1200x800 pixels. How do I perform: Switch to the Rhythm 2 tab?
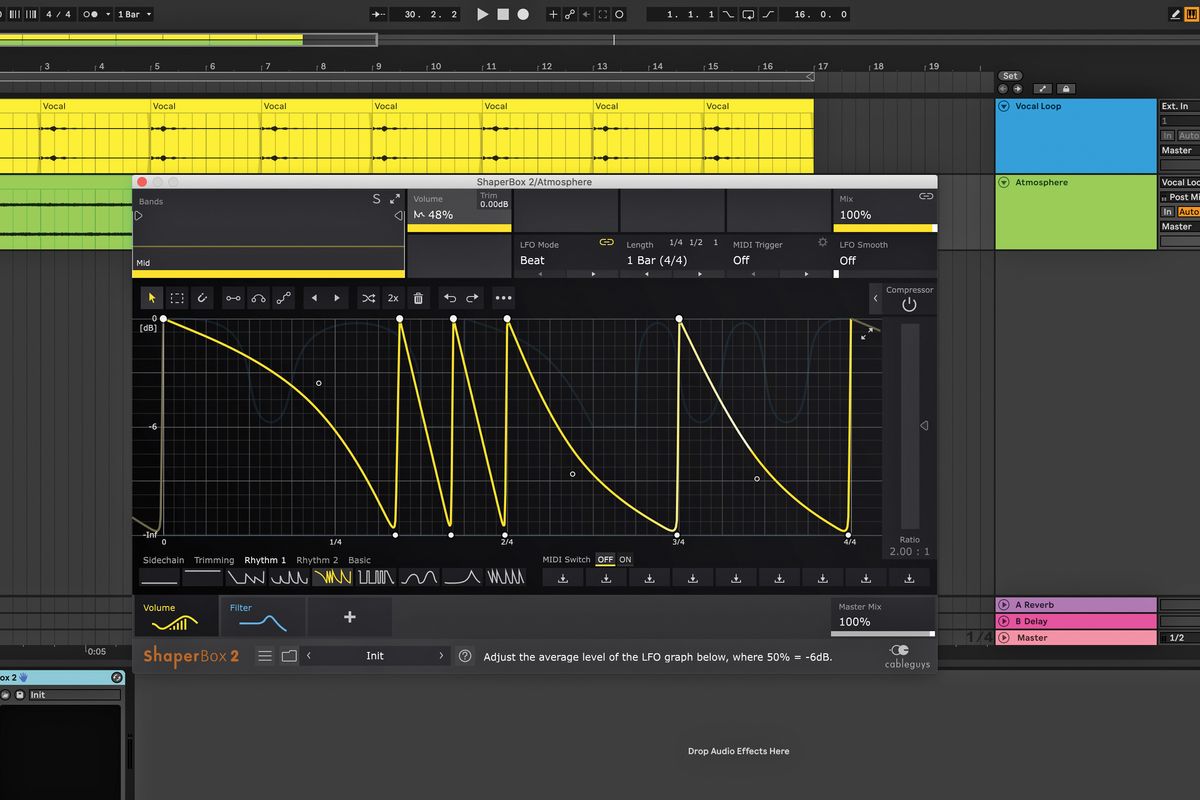317,560
